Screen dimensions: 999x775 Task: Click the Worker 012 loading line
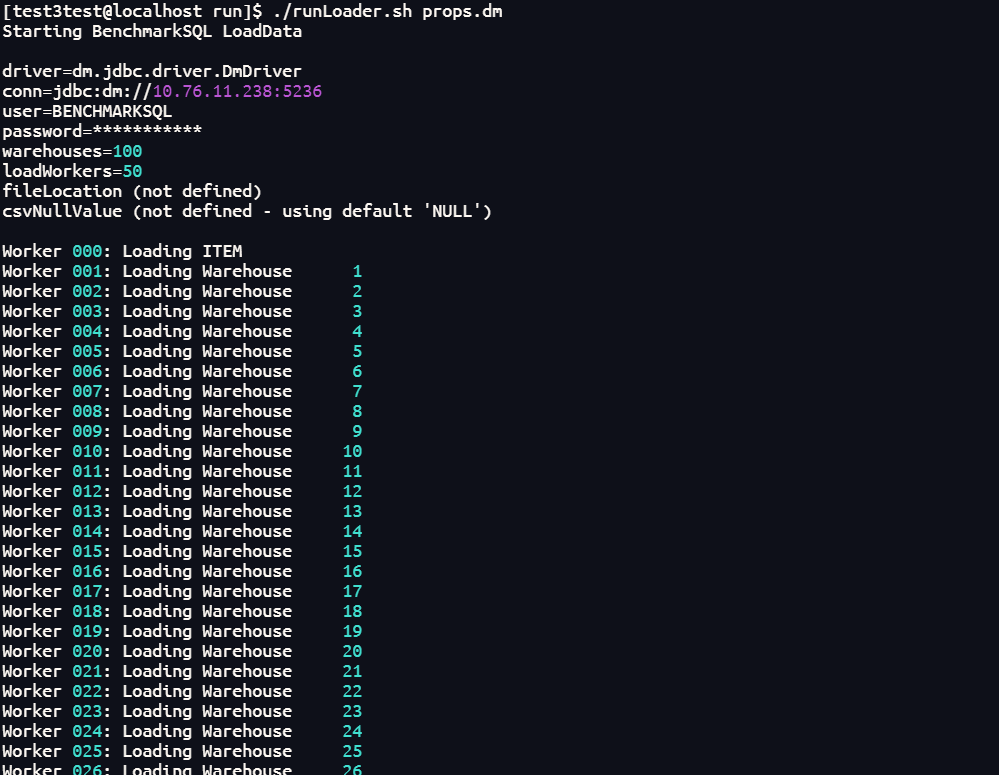(x=182, y=491)
